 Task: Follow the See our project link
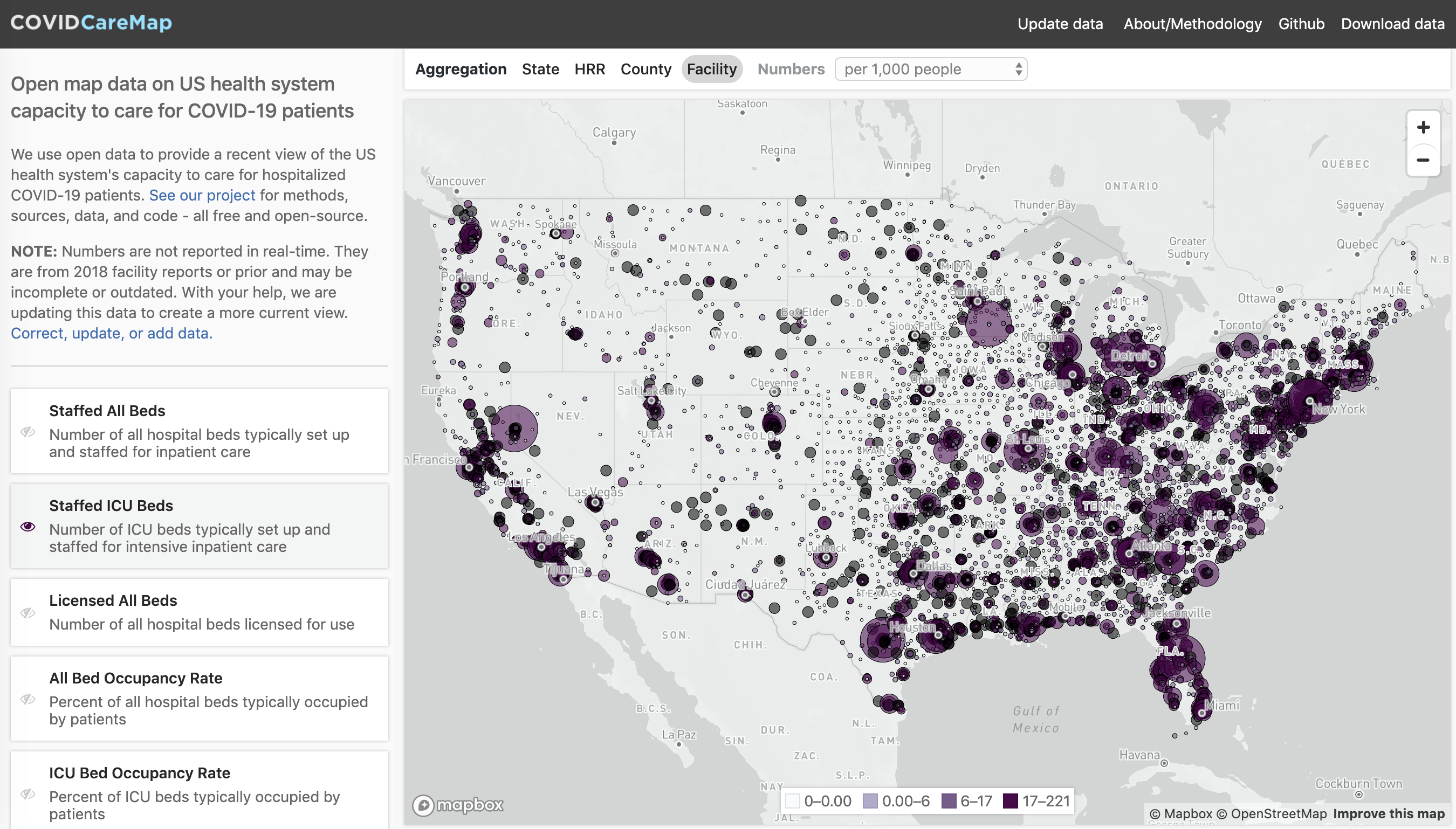202,195
